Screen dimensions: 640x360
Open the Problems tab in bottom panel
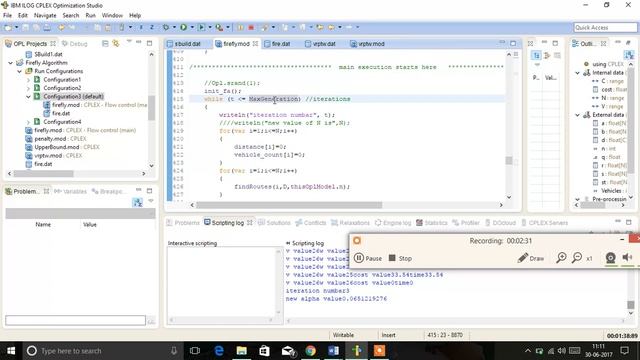(x=183, y=223)
